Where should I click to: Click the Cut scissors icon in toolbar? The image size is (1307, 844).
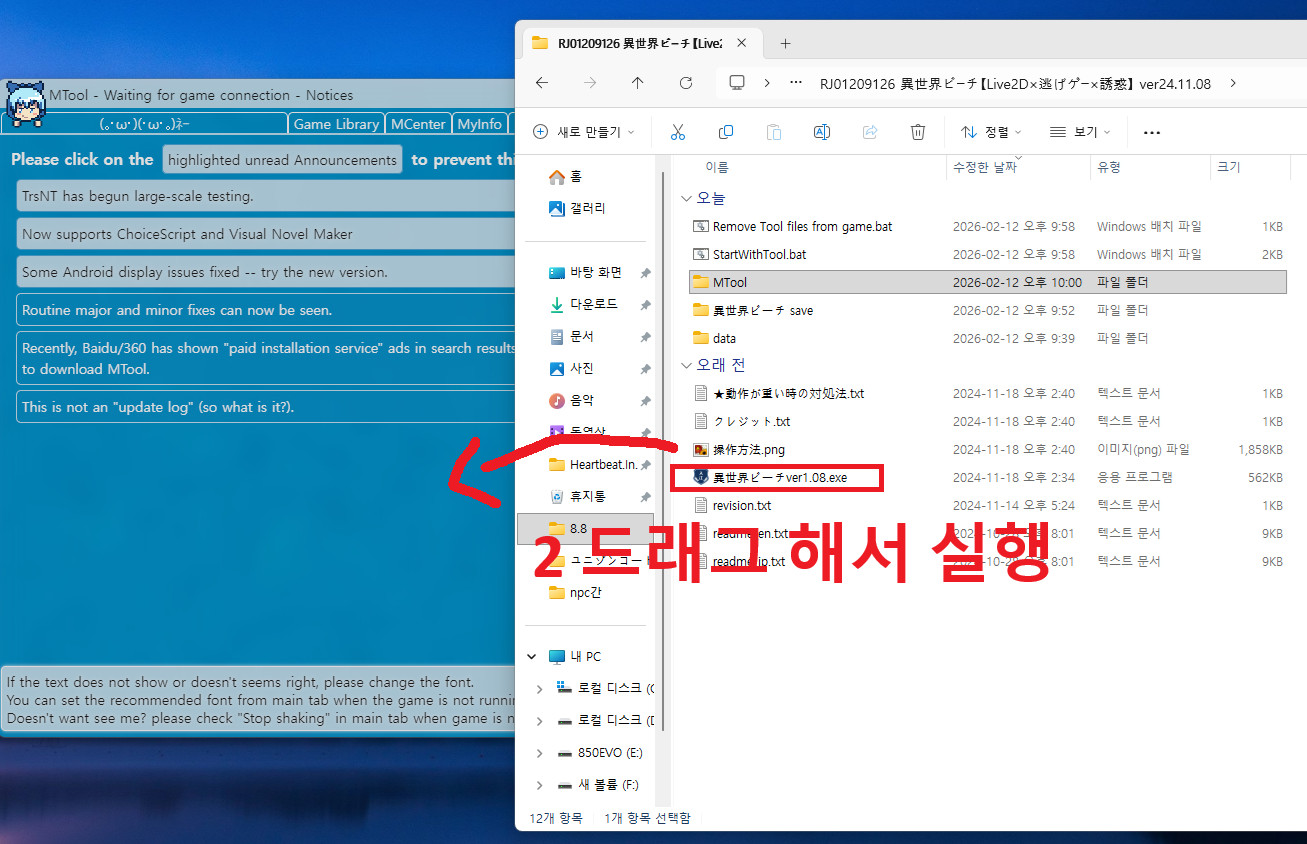tap(677, 132)
